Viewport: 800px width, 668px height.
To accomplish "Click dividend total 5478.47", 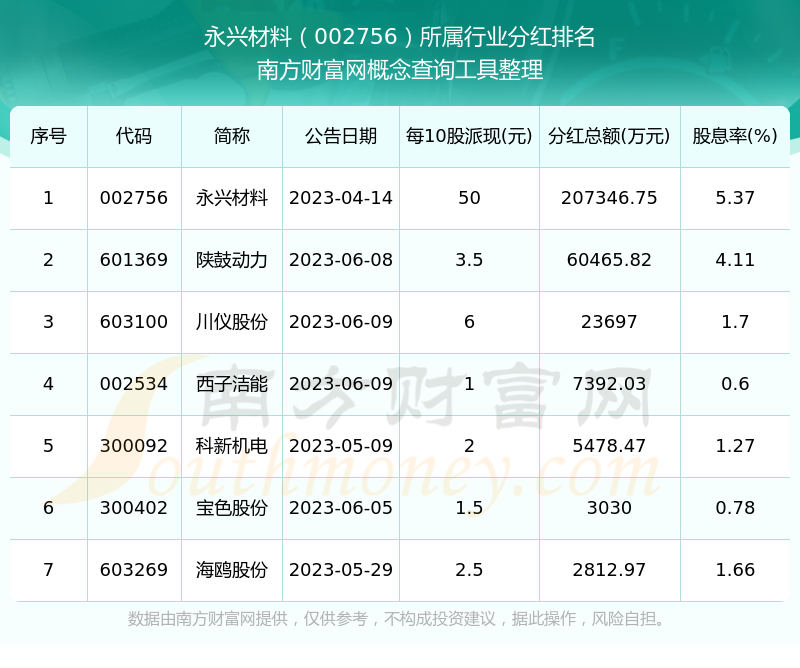I will point(609,446).
